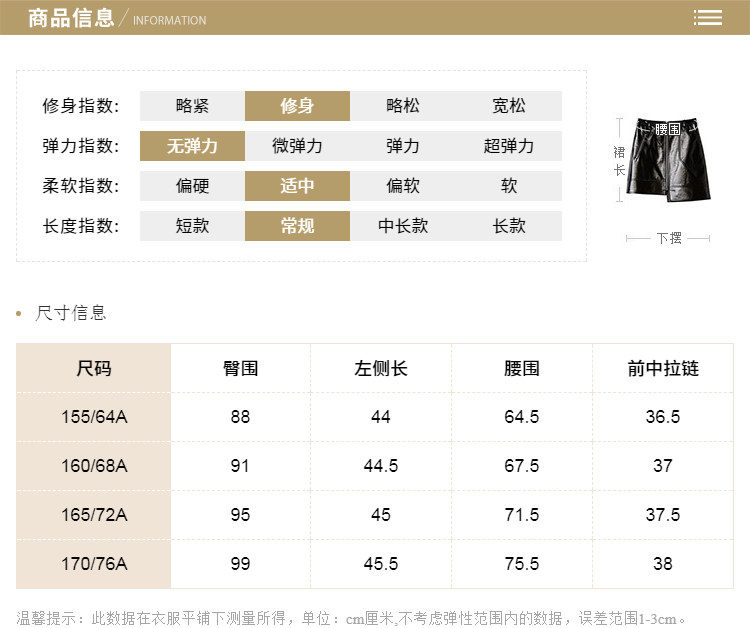Click the 尺寸信息 section heading
The height and width of the screenshot is (628, 750).
click(x=71, y=313)
